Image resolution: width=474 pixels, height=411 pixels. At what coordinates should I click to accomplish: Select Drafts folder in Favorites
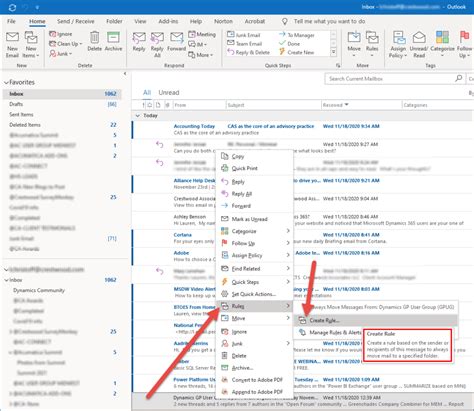tap(16, 104)
